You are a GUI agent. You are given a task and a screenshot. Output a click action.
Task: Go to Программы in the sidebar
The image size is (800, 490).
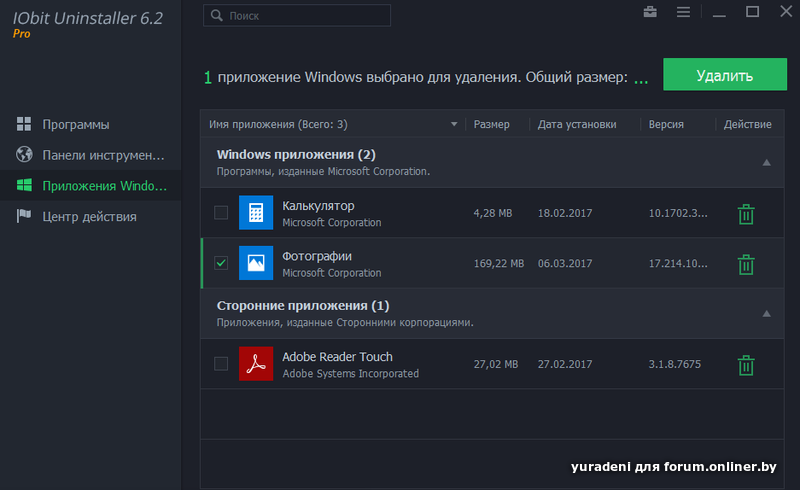tap(76, 125)
